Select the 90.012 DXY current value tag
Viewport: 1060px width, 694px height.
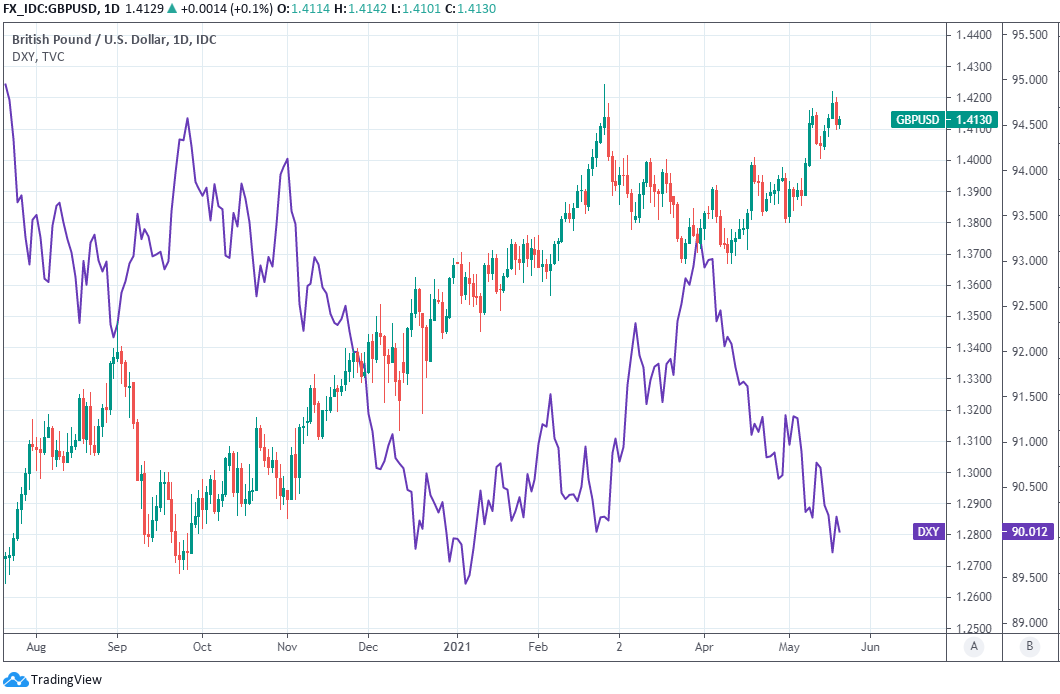pyautogui.click(x=1031, y=532)
